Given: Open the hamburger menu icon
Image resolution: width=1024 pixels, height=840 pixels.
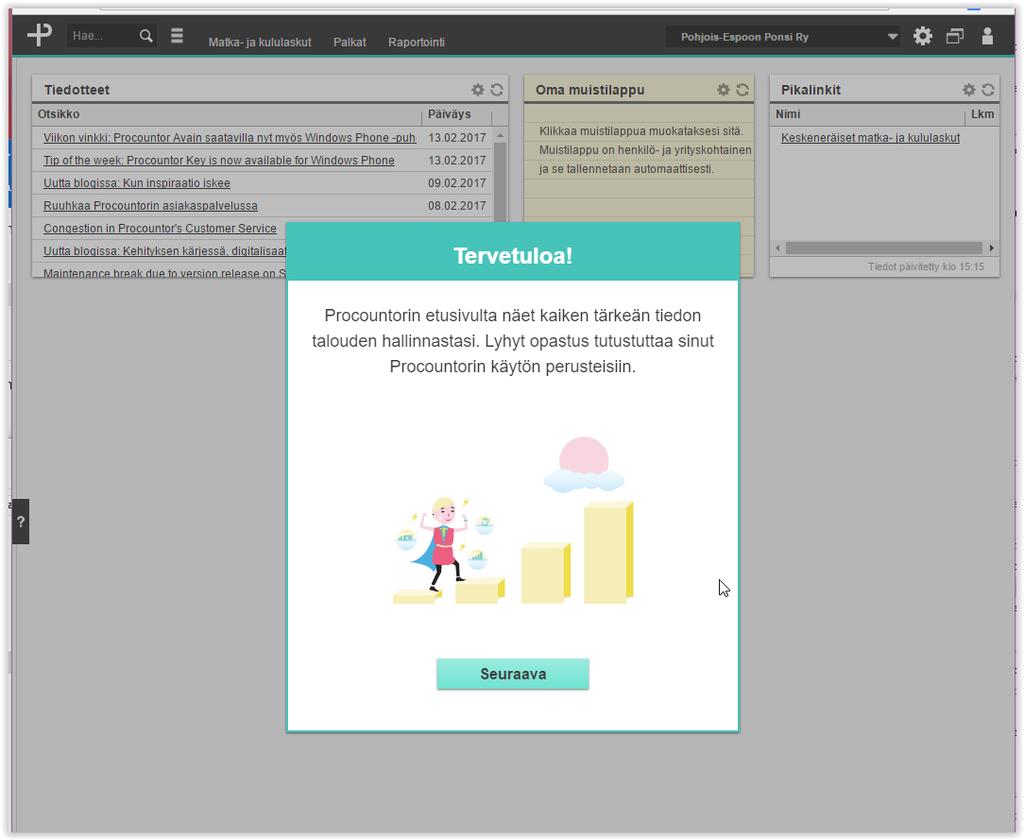Looking at the screenshot, I should point(177,35).
